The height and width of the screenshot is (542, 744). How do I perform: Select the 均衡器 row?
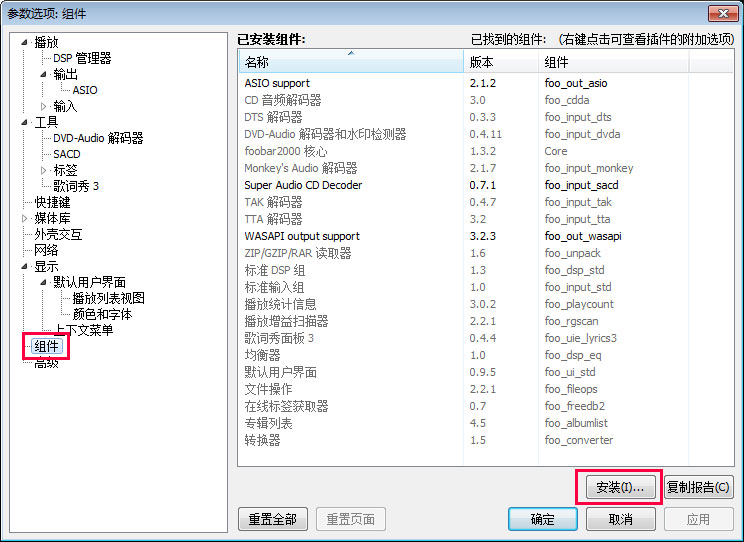click(486, 355)
